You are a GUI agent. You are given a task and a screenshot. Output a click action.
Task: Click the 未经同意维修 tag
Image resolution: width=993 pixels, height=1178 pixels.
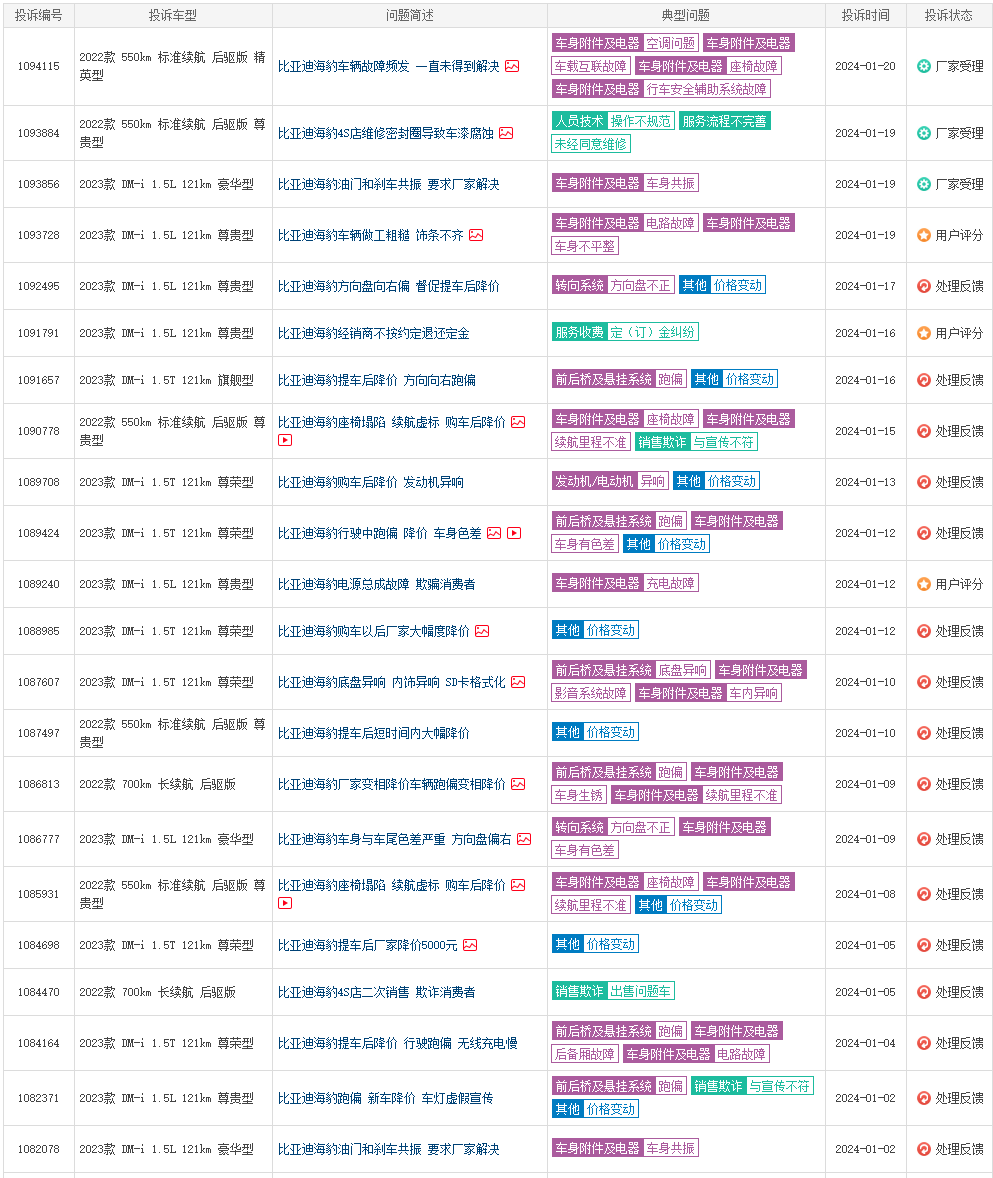click(x=591, y=144)
